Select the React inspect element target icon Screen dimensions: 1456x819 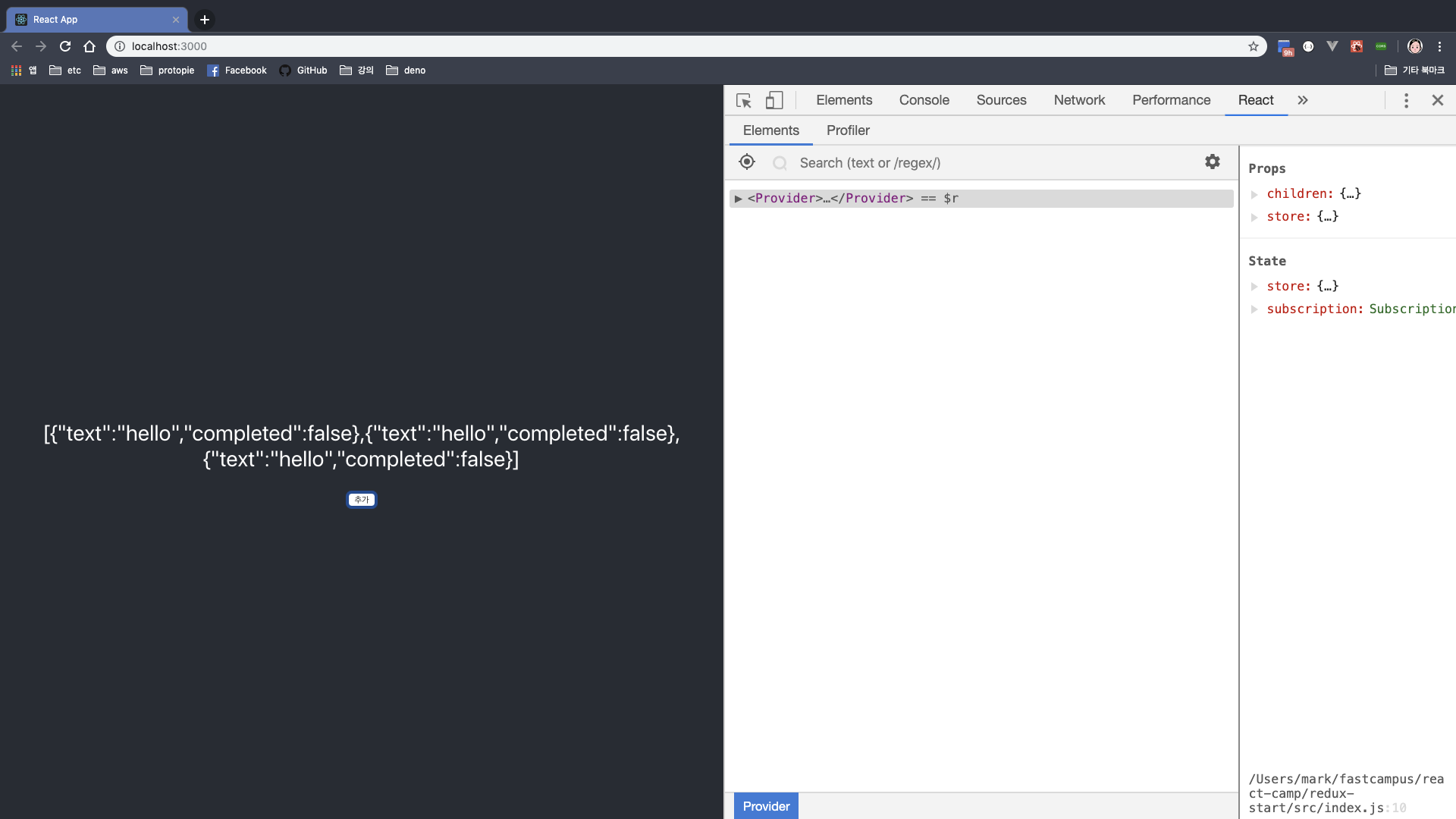[747, 162]
